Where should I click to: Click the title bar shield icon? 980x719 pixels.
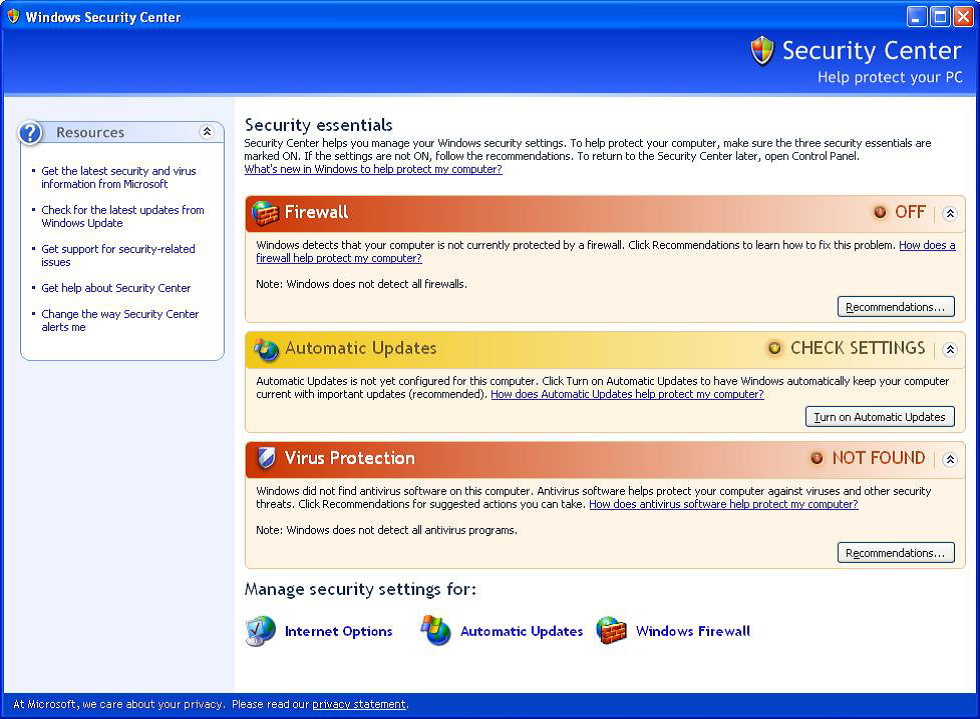tap(13, 16)
